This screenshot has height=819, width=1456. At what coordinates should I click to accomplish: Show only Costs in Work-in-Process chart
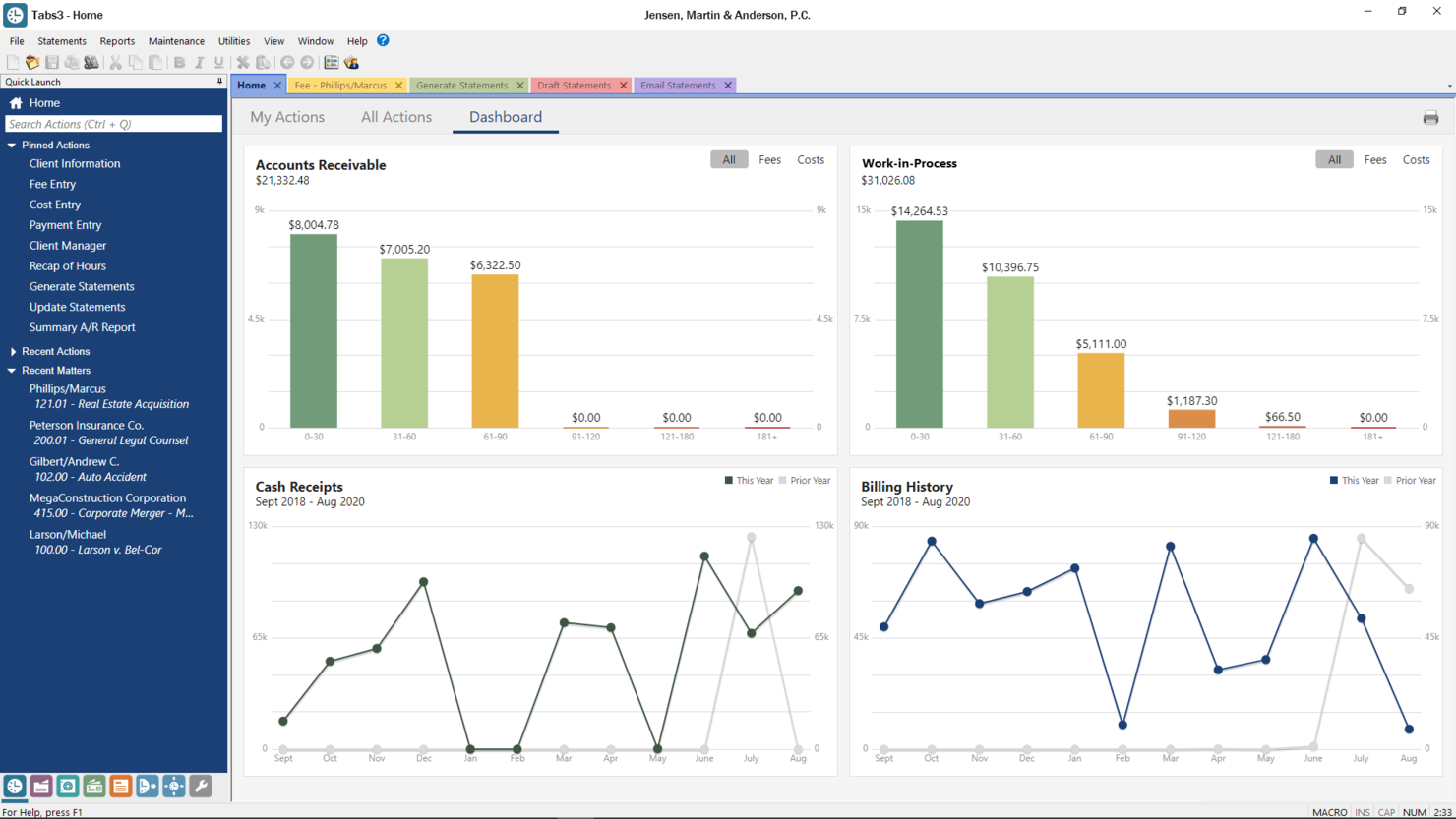pos(1416,159)
